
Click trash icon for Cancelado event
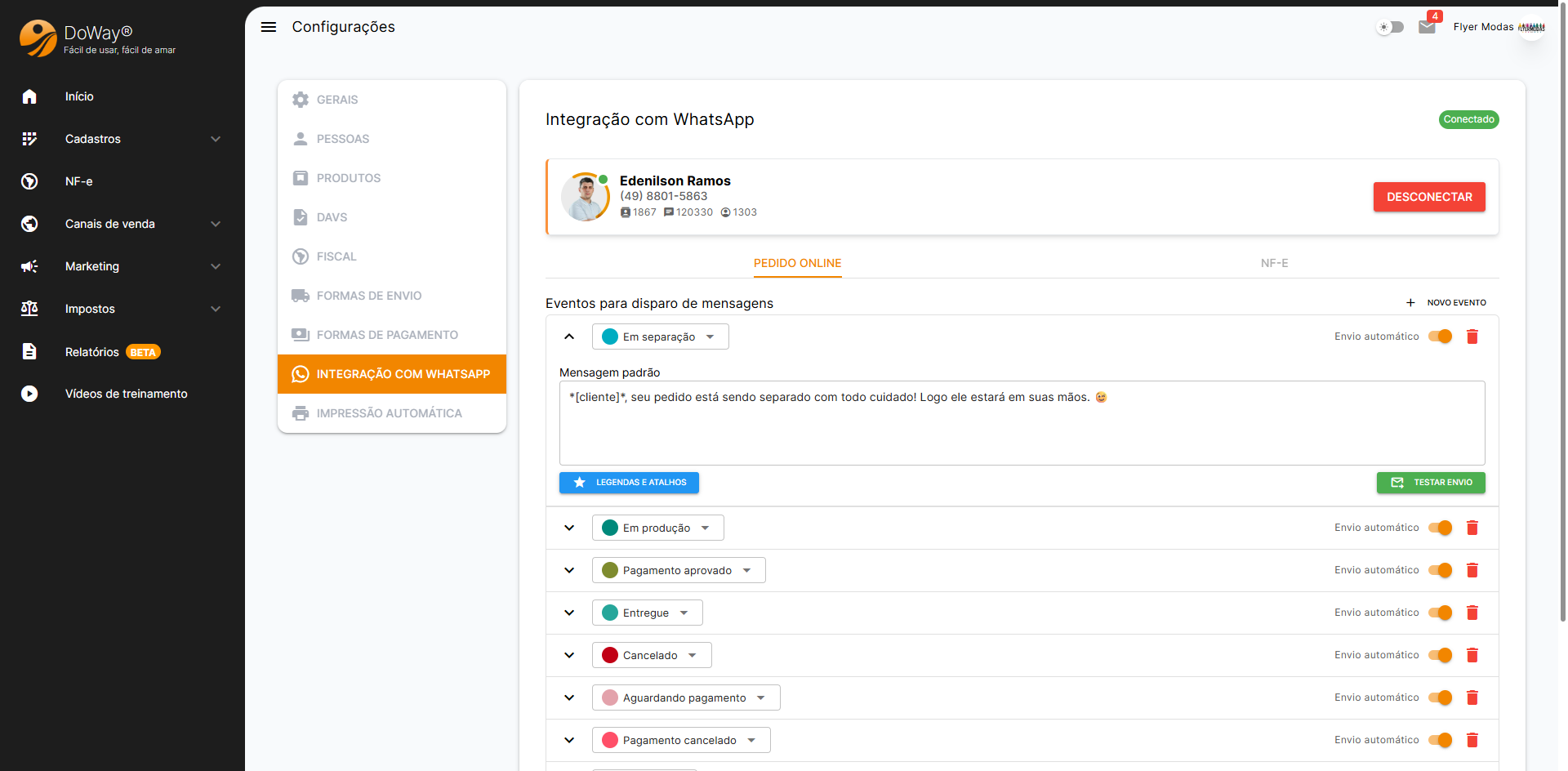[x=1472, y=655]
